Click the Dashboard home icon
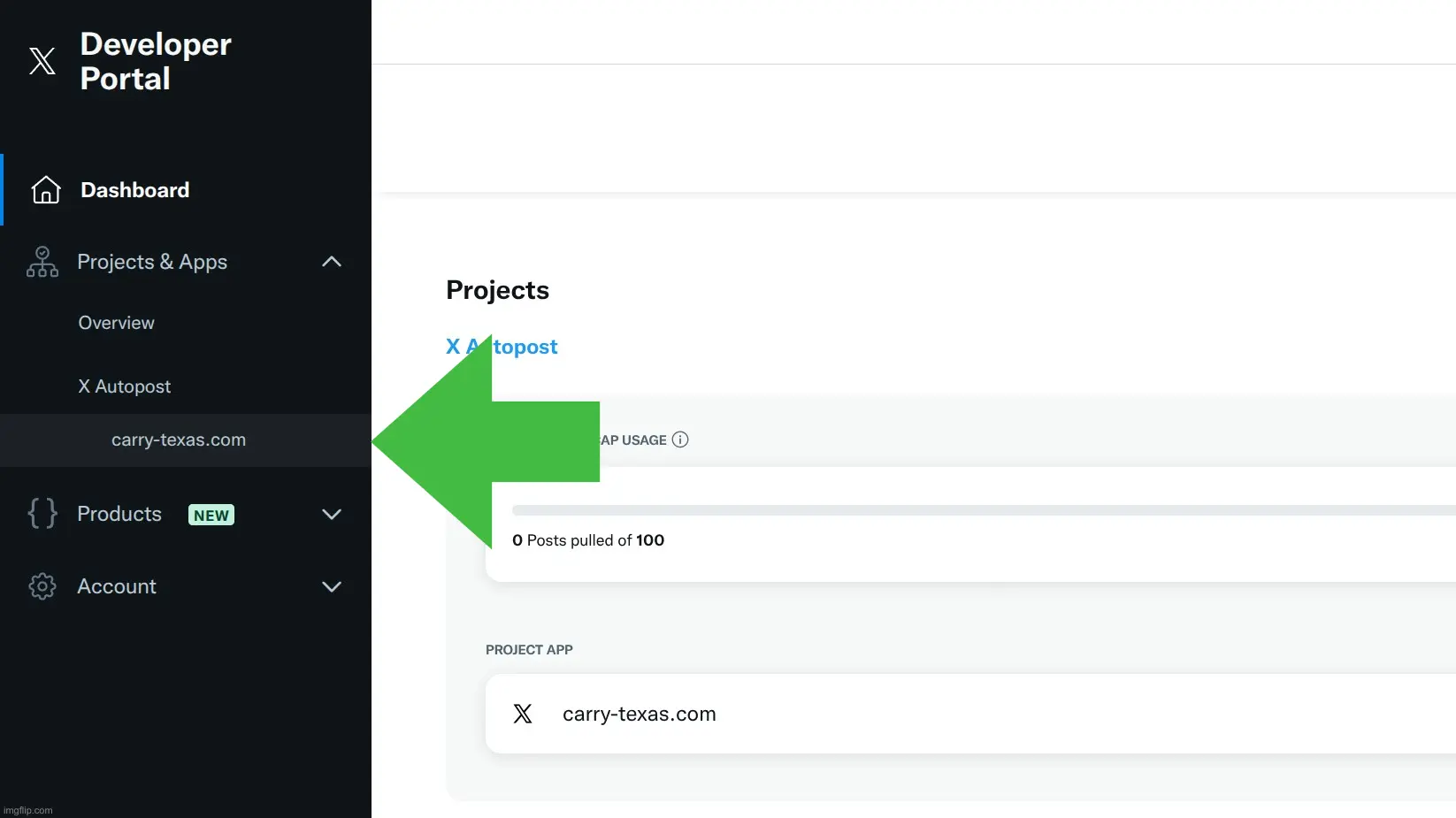Screen dimensions: 1456x818 (x=46, y=190)
